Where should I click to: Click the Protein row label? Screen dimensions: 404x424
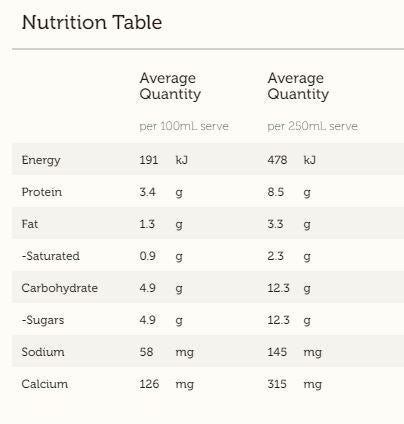pos(42,192)
